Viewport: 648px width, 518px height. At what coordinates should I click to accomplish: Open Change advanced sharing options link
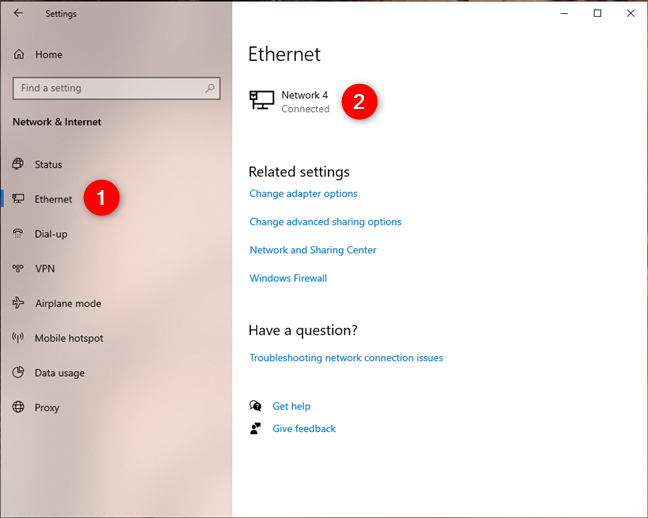(325, 222)
